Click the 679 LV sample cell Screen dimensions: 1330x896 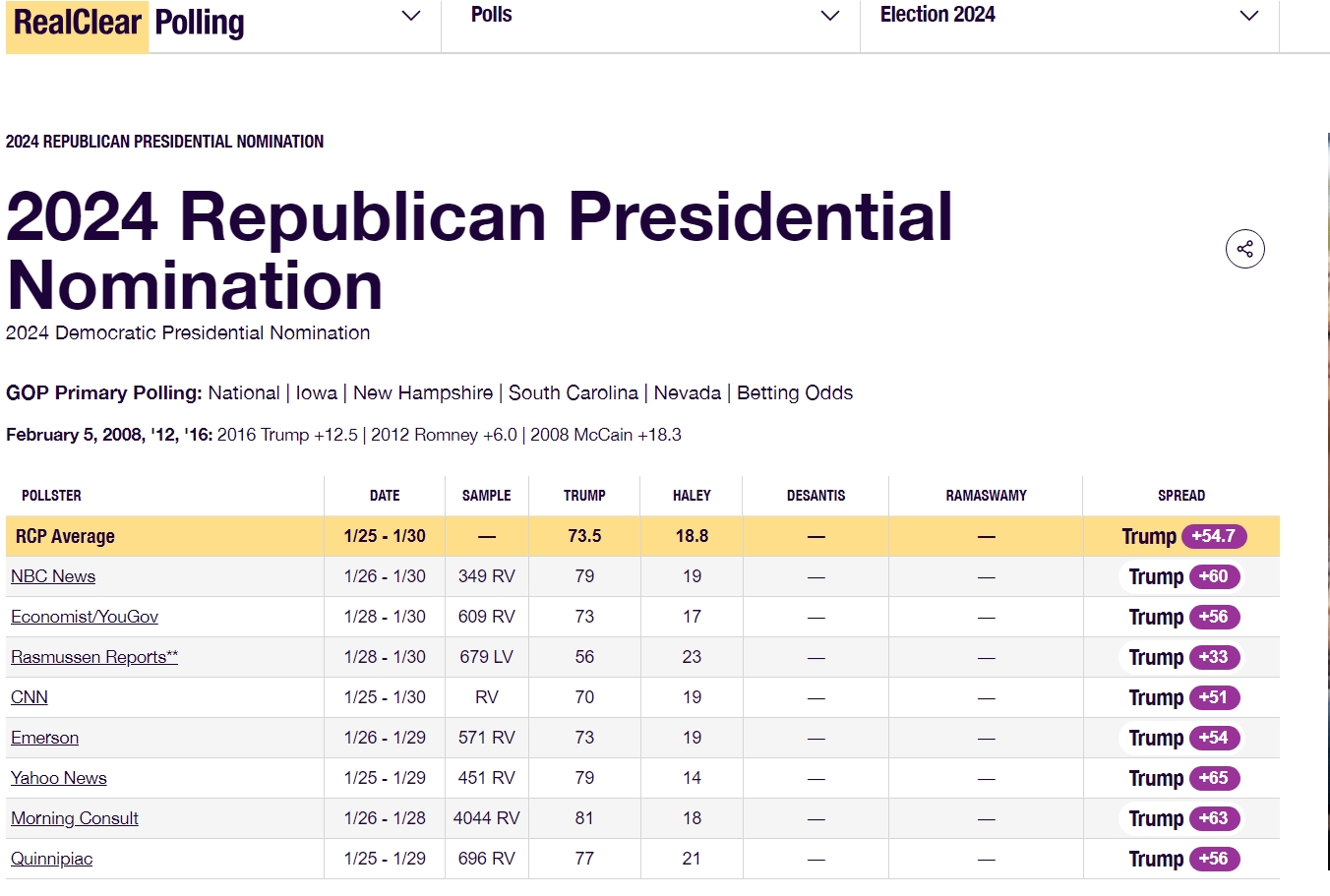click(x=487, y=657)
